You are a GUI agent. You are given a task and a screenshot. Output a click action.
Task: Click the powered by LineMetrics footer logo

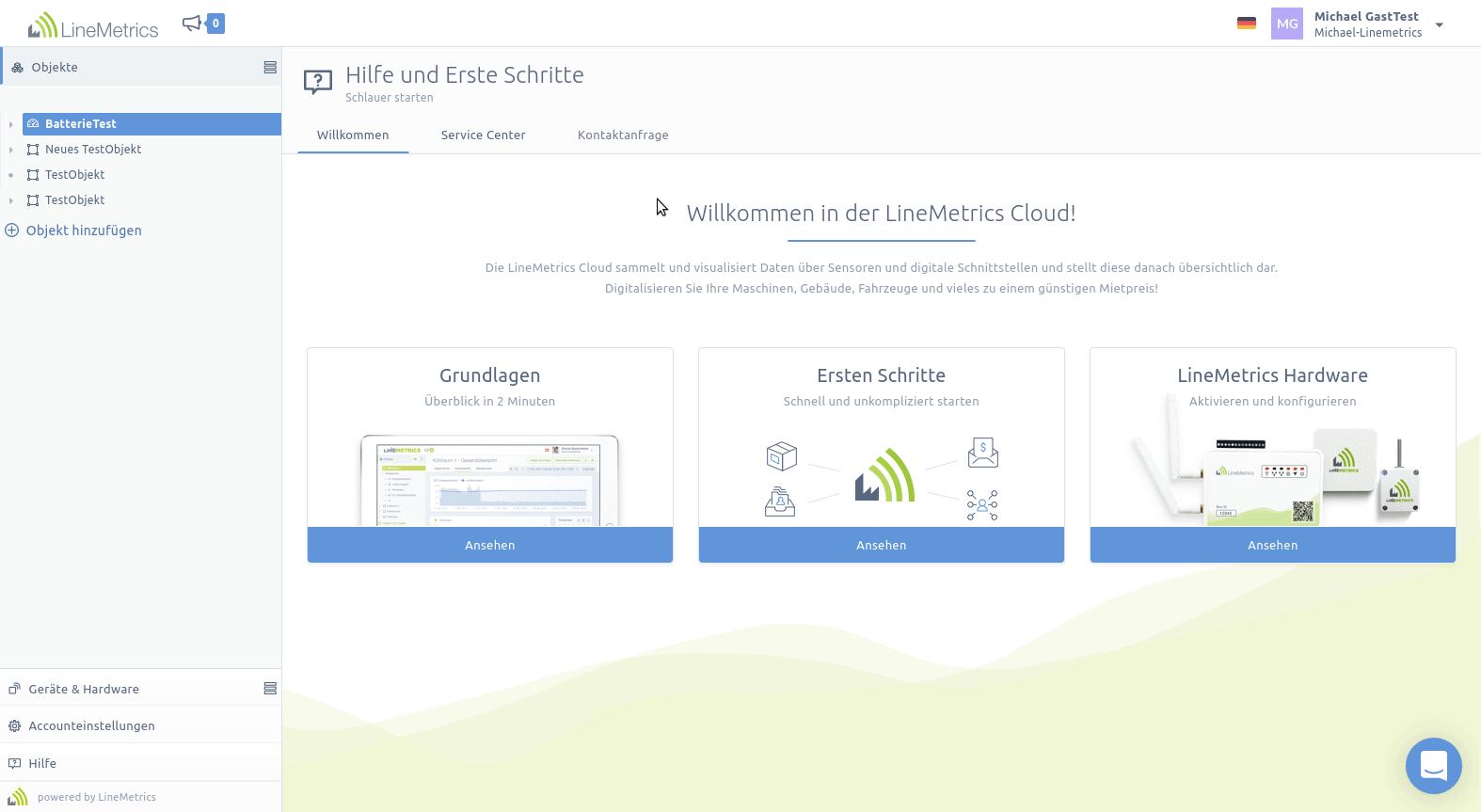click(x=18, y=797)
